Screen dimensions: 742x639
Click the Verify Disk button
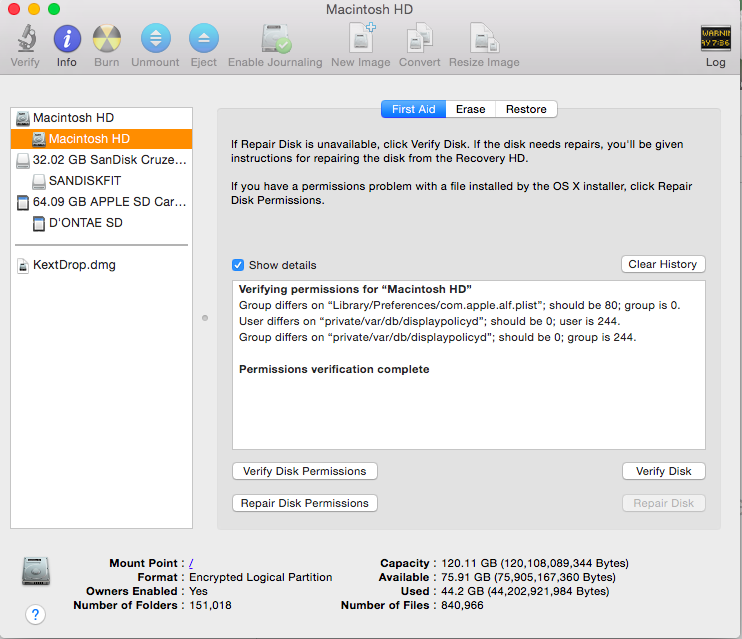tap(663, 471)
